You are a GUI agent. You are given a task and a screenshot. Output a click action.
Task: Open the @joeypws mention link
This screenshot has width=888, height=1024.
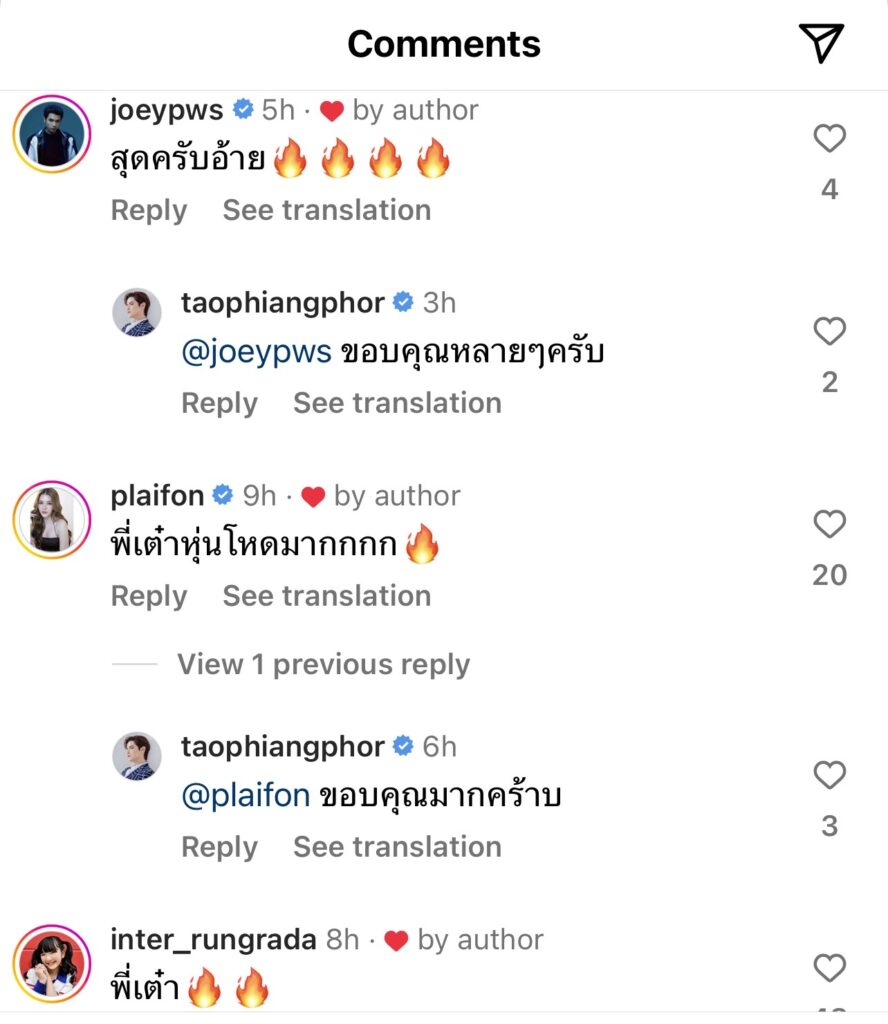(256, 353)
